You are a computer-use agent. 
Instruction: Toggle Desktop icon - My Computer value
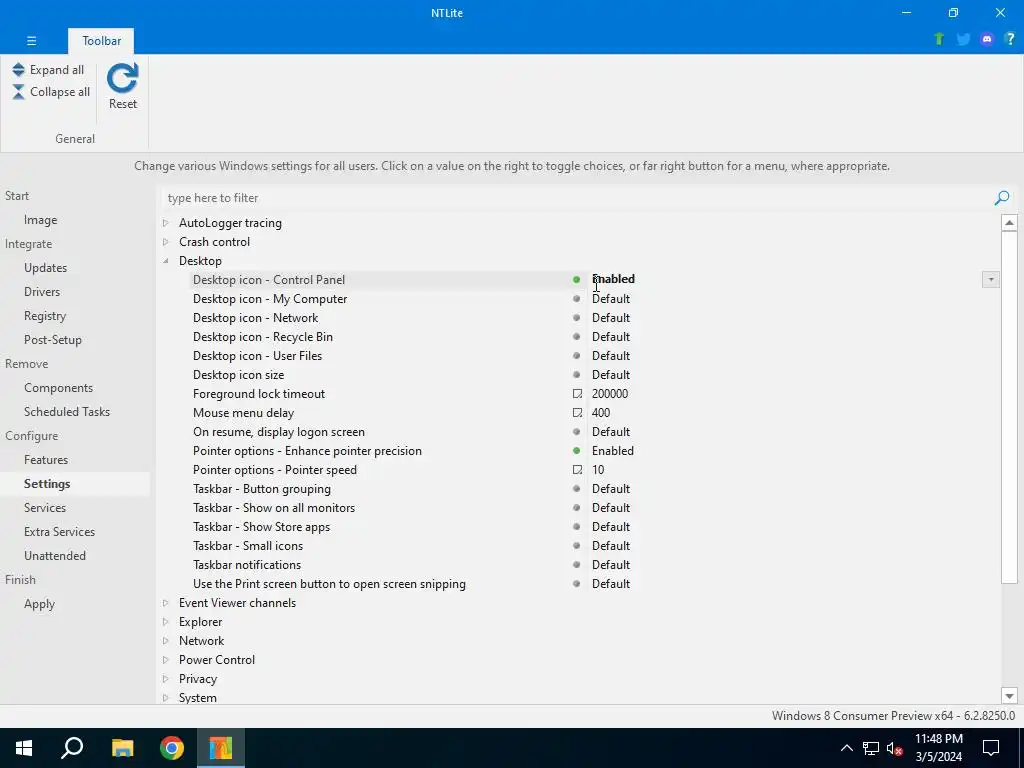[x=611, y=299]
